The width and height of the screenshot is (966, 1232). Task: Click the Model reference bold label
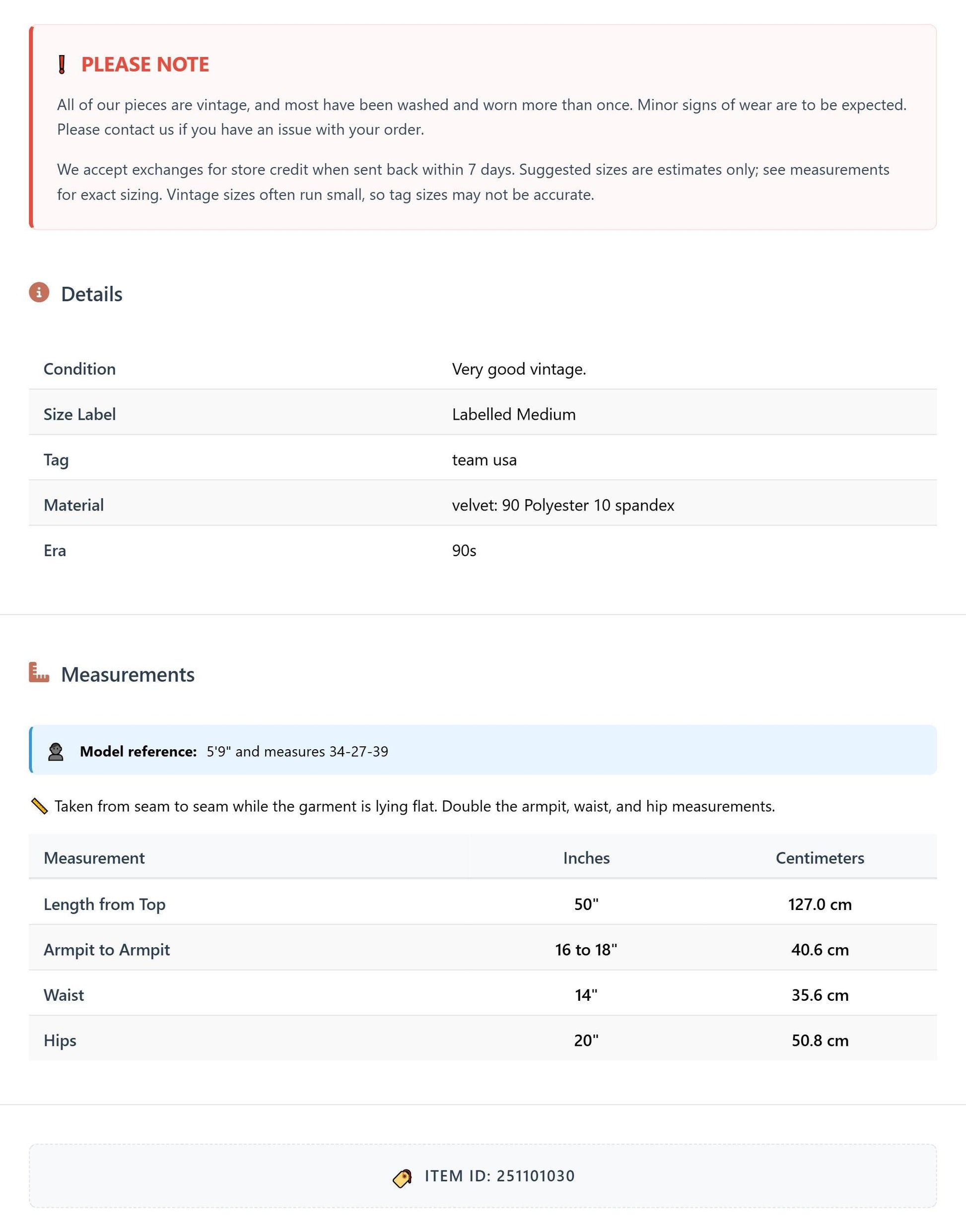click(x=138, y=751)
